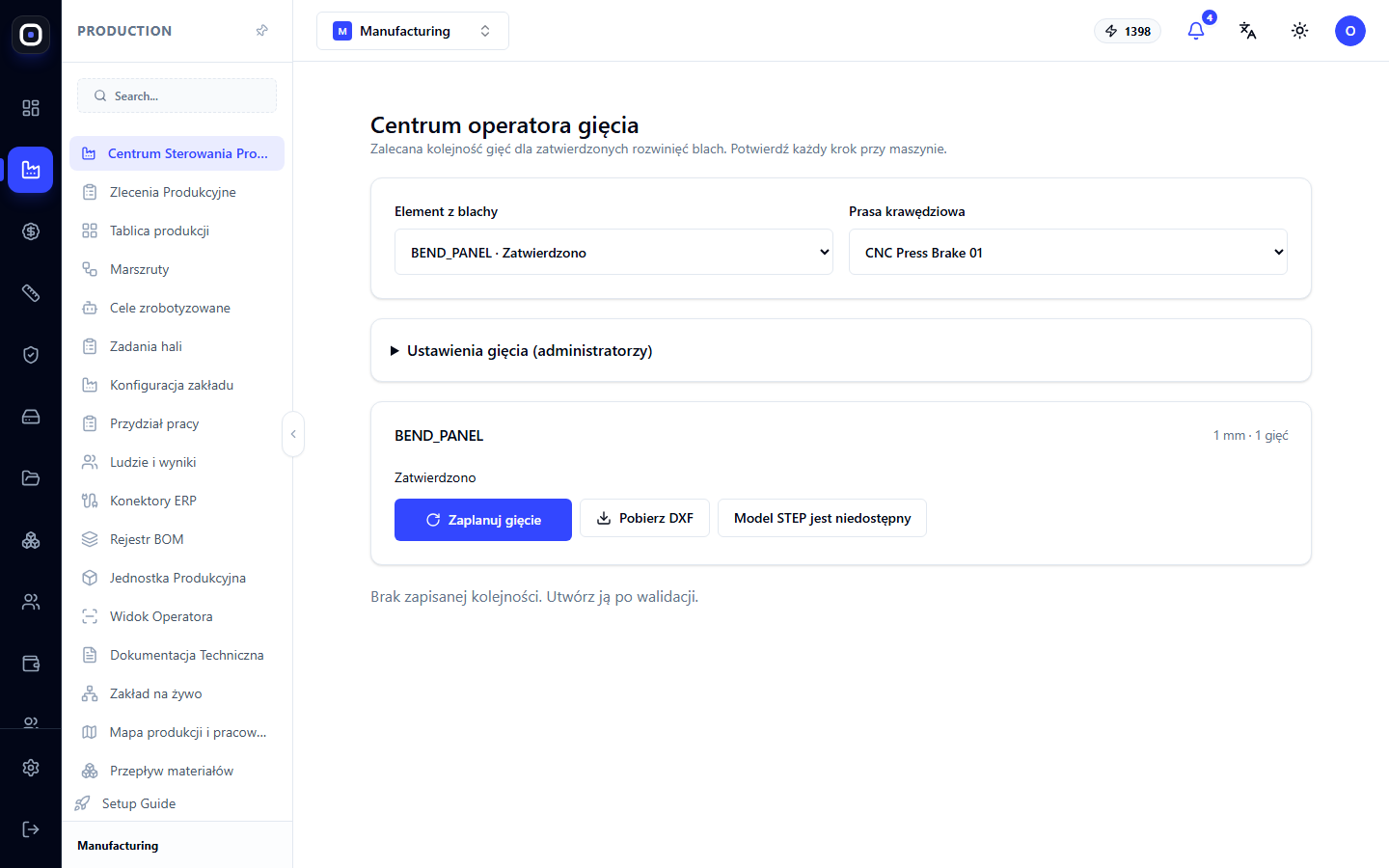Open the lightning credits badge 1398

pos(1128,31)
